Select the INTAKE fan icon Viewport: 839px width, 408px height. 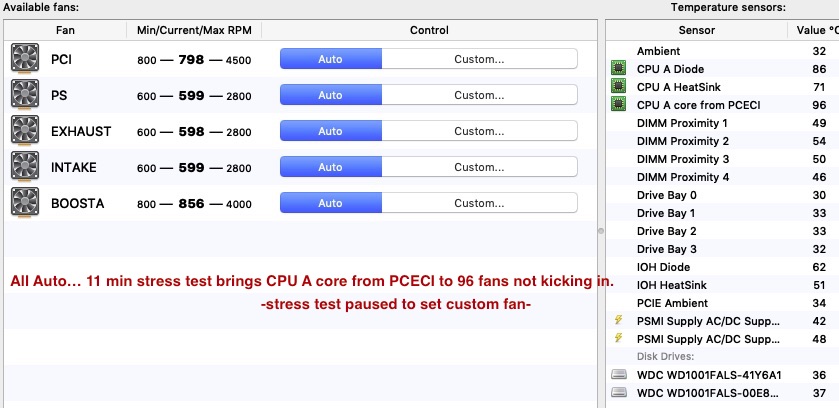[x=25, y=167]
